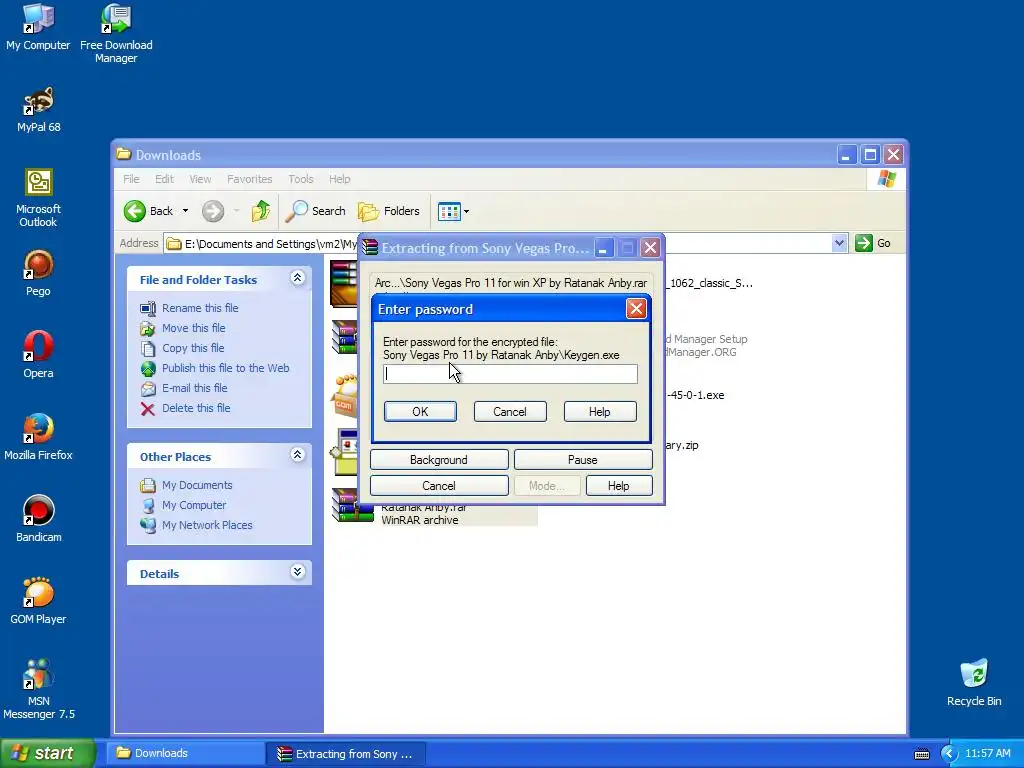1024x768 pixels.
Task: Select the file ending in -45-0-1.exe
Action: [696, 395]
